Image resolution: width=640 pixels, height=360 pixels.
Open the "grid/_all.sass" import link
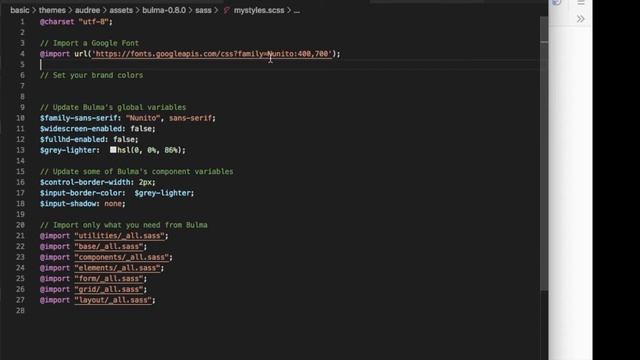(x=109, y=289)
